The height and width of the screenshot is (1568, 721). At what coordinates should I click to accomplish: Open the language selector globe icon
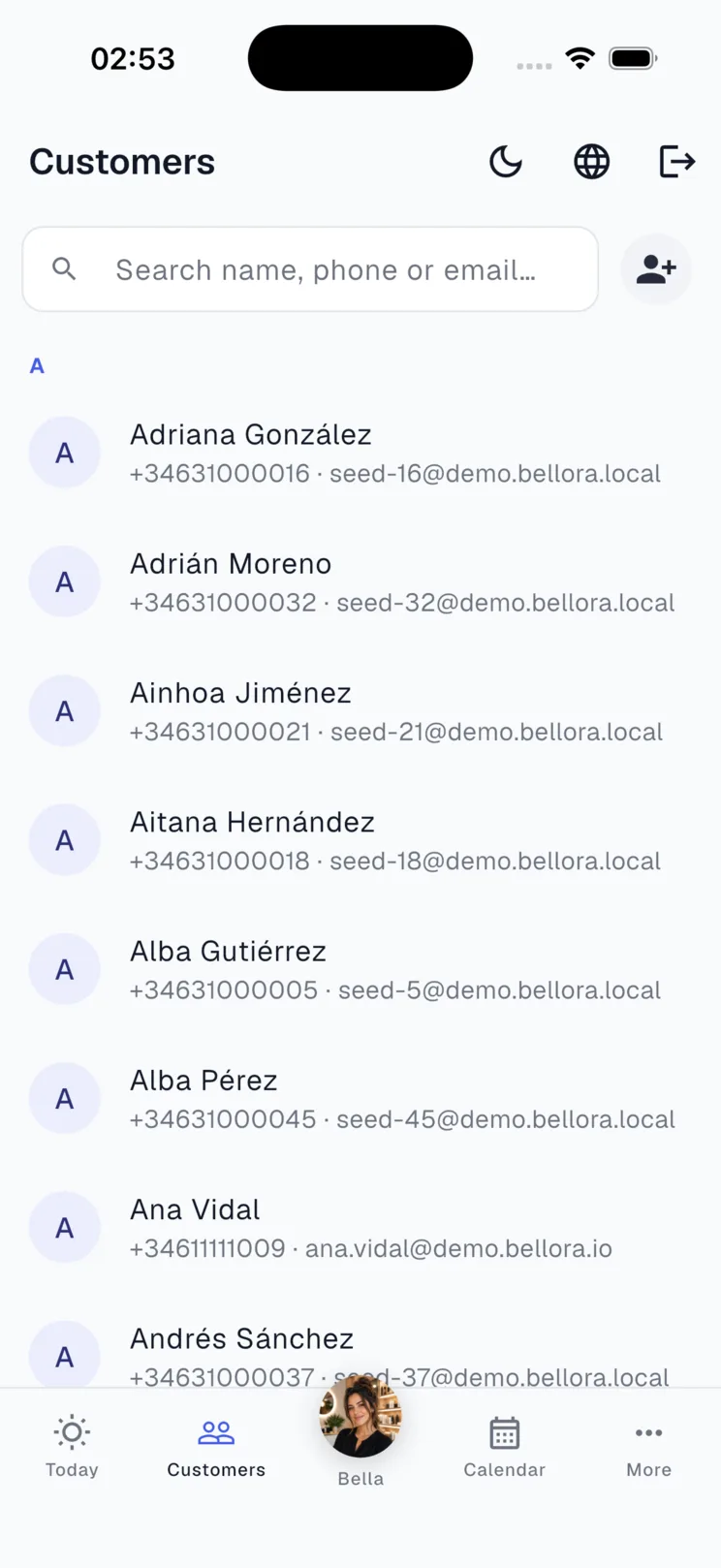(591, 162)
